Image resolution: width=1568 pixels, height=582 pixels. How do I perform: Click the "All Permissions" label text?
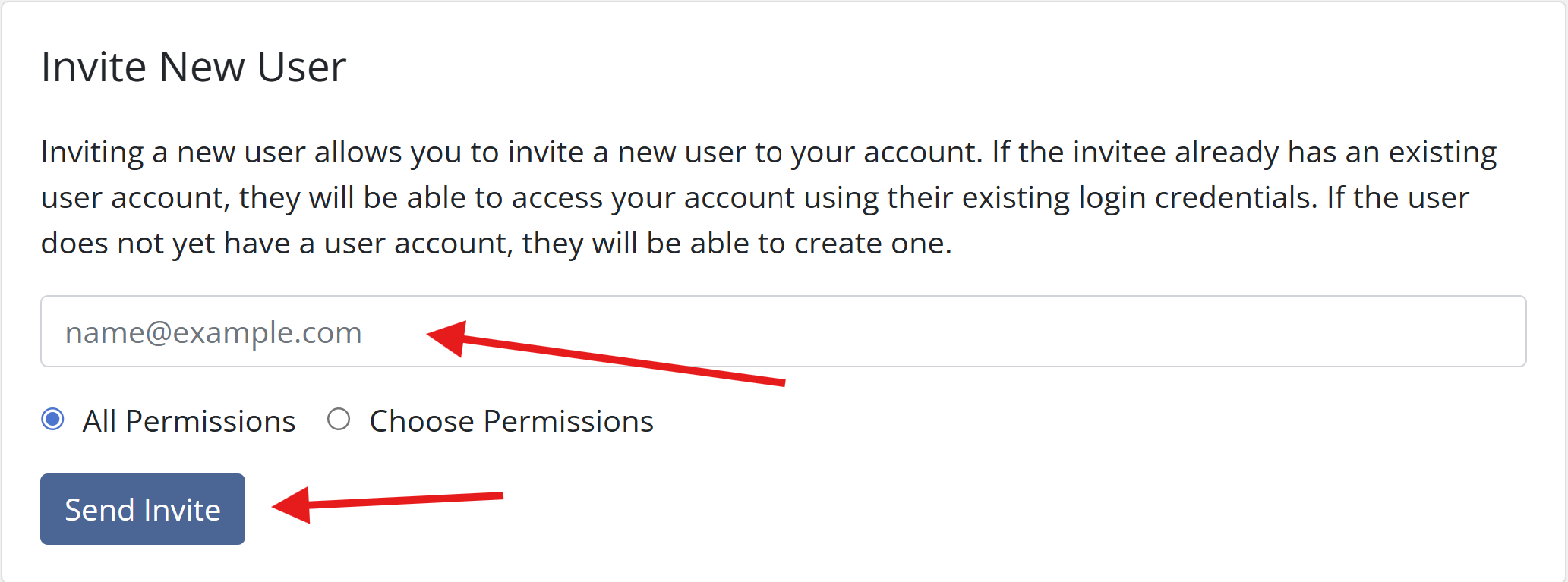tap(188, 421)
